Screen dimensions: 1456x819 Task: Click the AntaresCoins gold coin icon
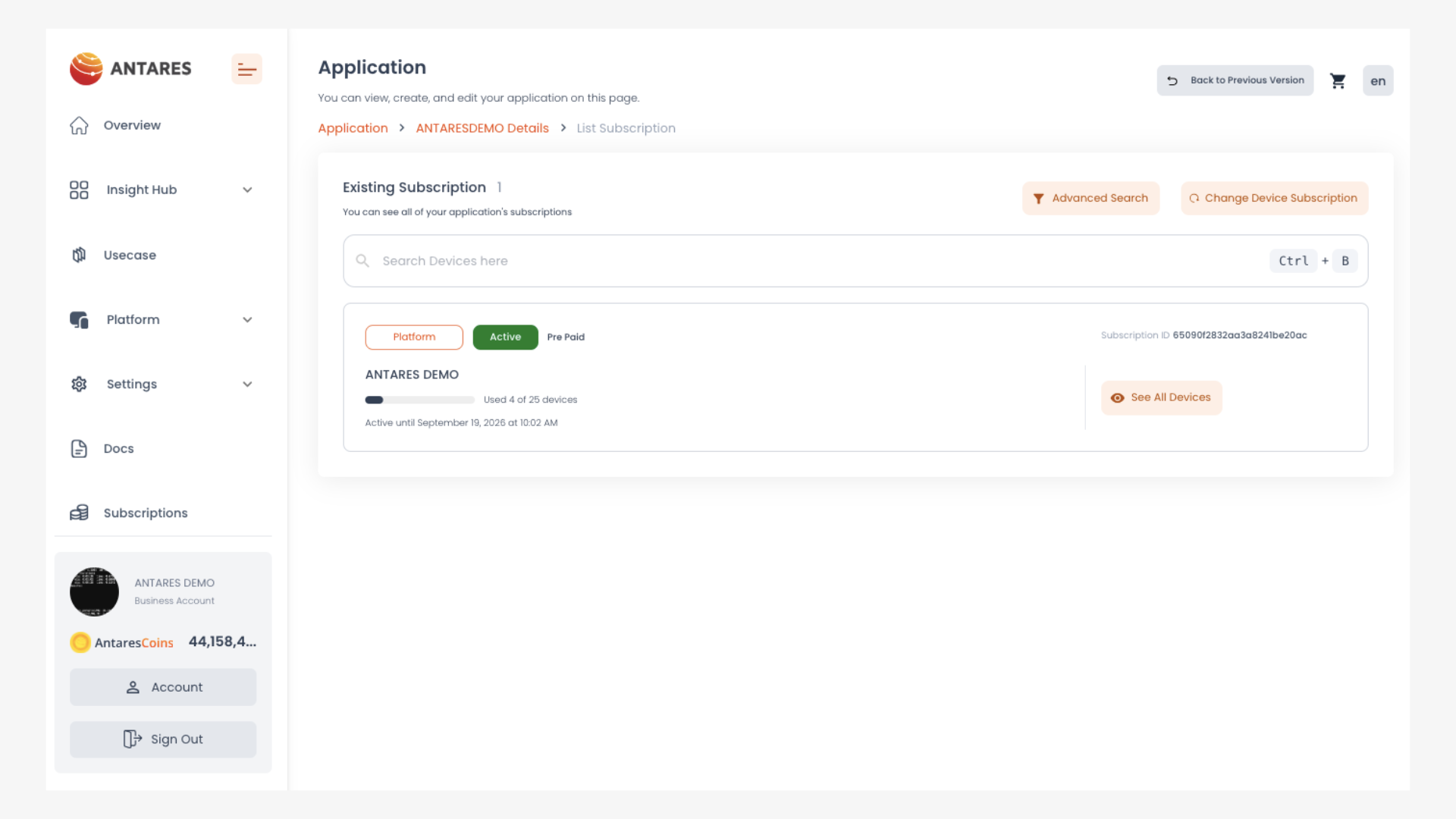point(80,642)
